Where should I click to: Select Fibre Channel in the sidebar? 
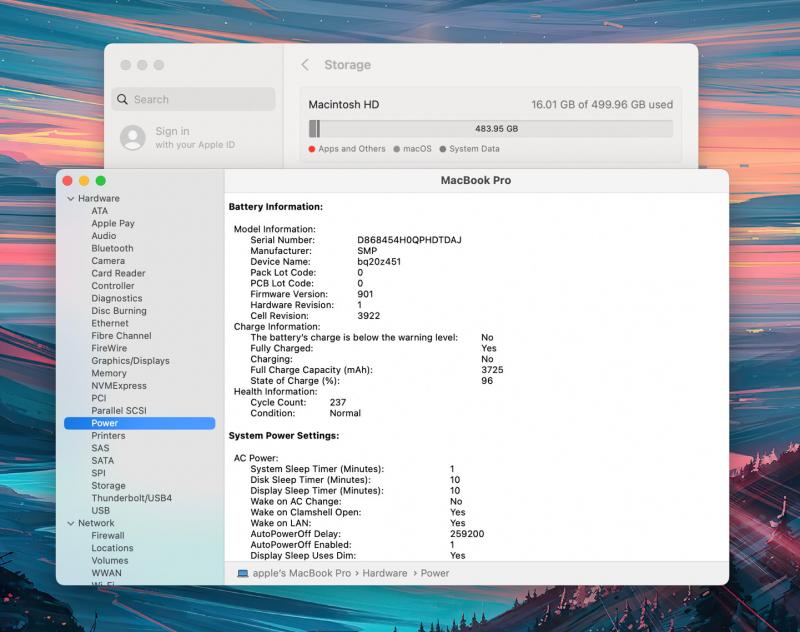click(121, 336)
